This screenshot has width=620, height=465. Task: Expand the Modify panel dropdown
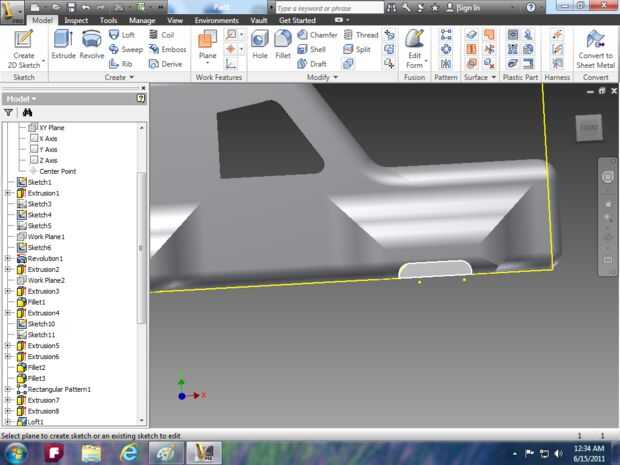(322, 77)
